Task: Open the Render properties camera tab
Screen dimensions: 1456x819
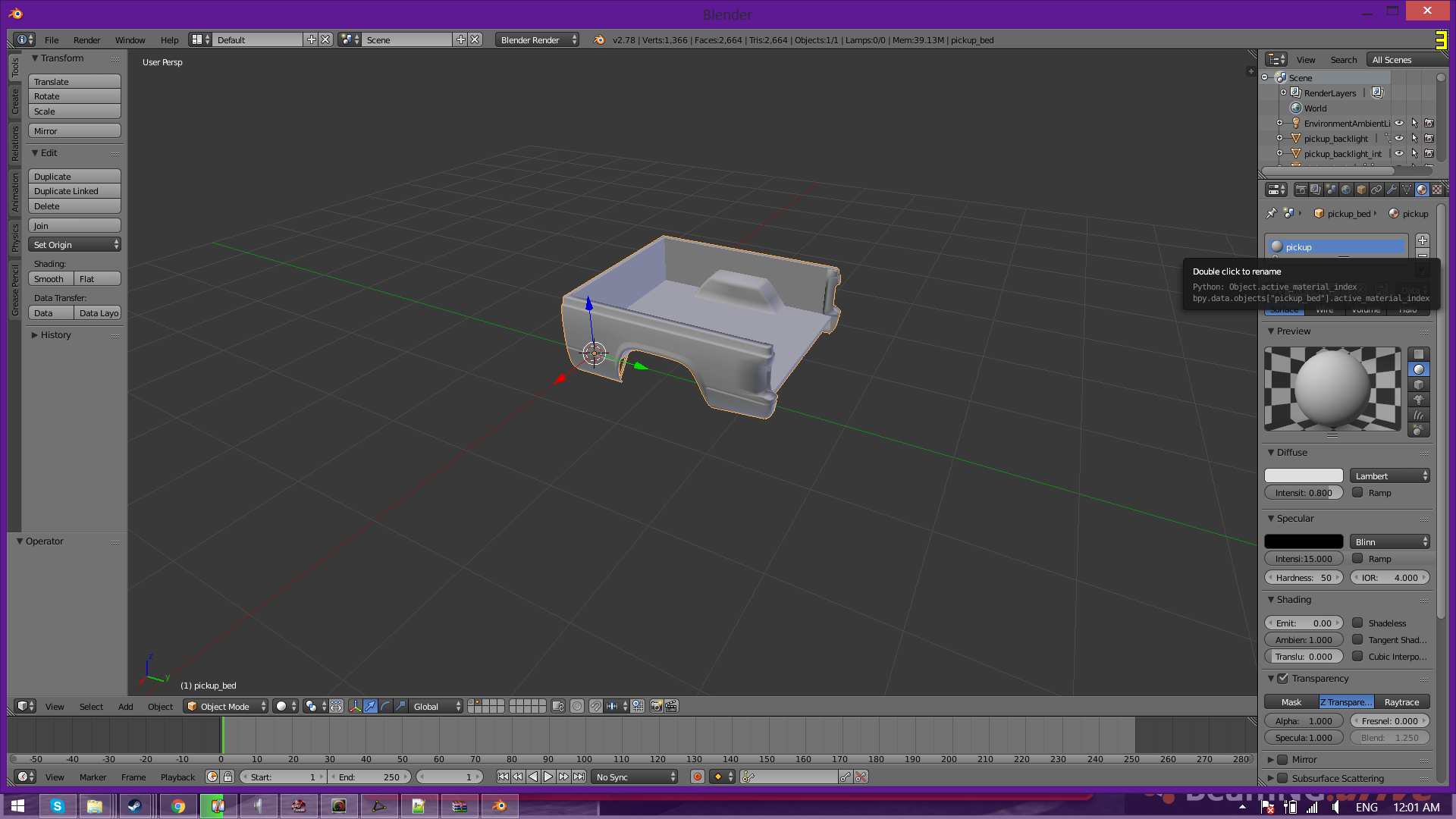Action: pyautogui.click(x=1301, y=190)
